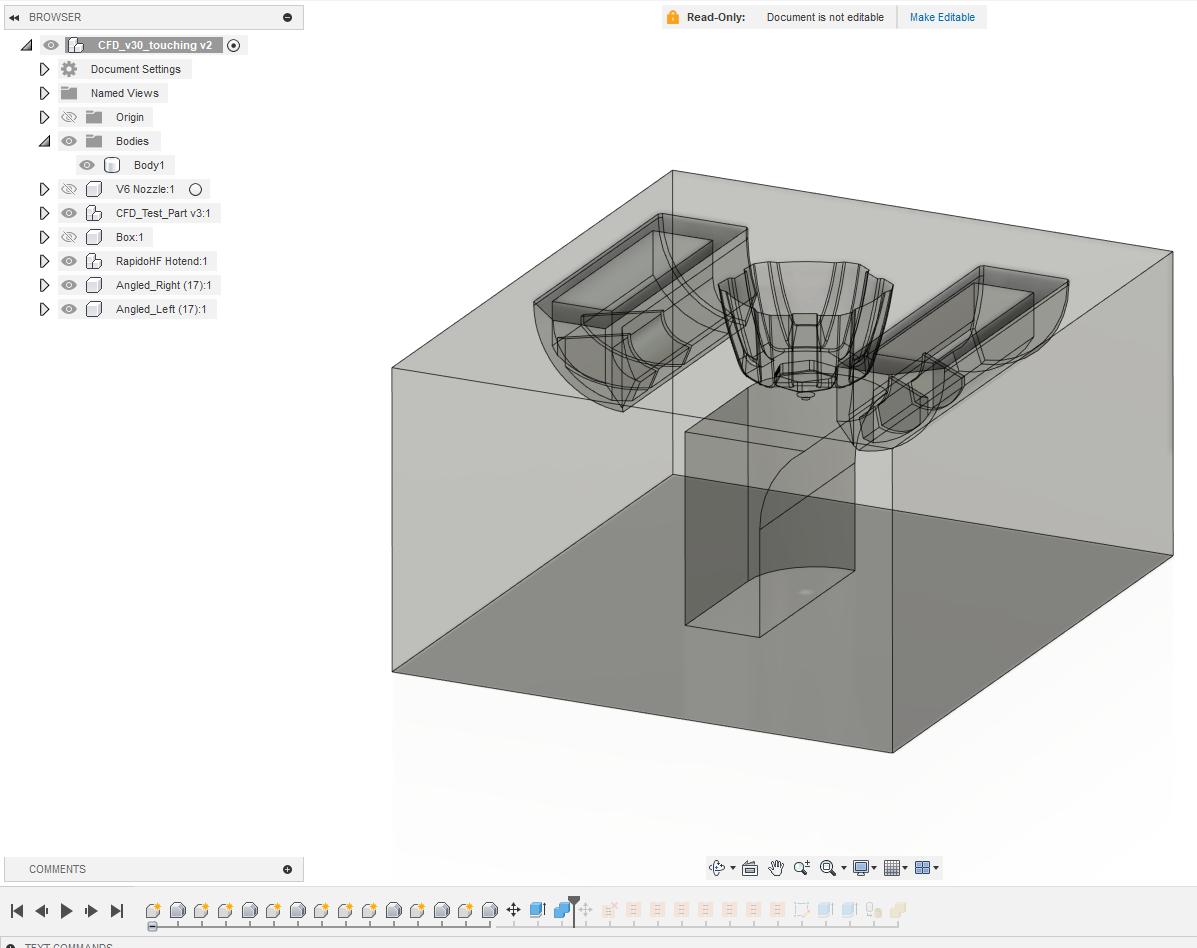Open Display Settings monitor icon
This screenshot has width=1197, height=948.
[x=860, y=868]
